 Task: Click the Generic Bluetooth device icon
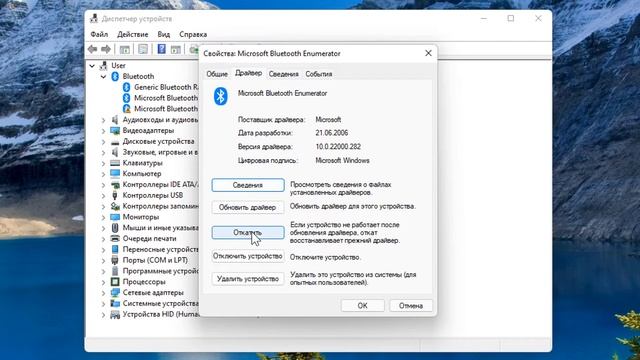coord(127,87)
